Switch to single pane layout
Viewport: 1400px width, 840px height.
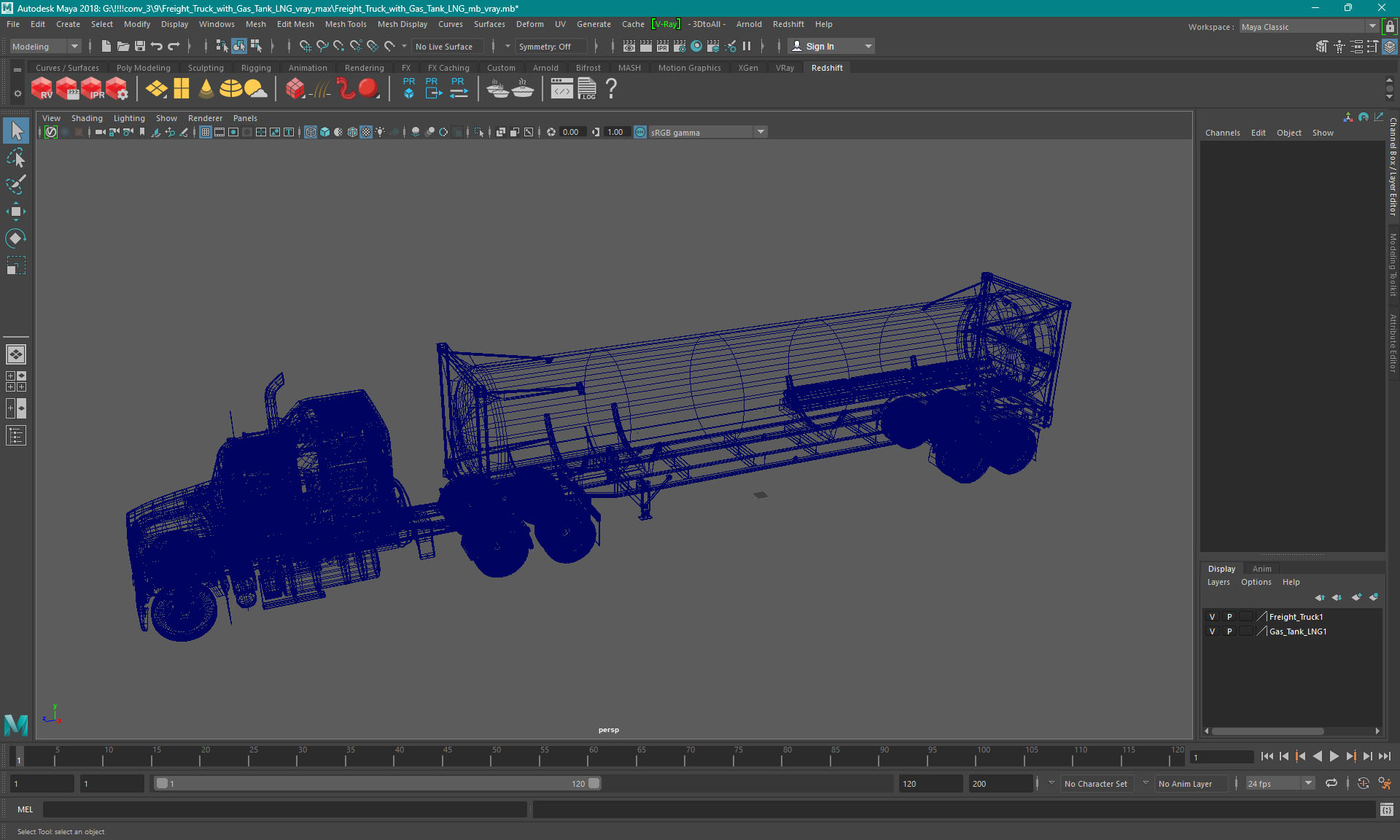[16, 354]
